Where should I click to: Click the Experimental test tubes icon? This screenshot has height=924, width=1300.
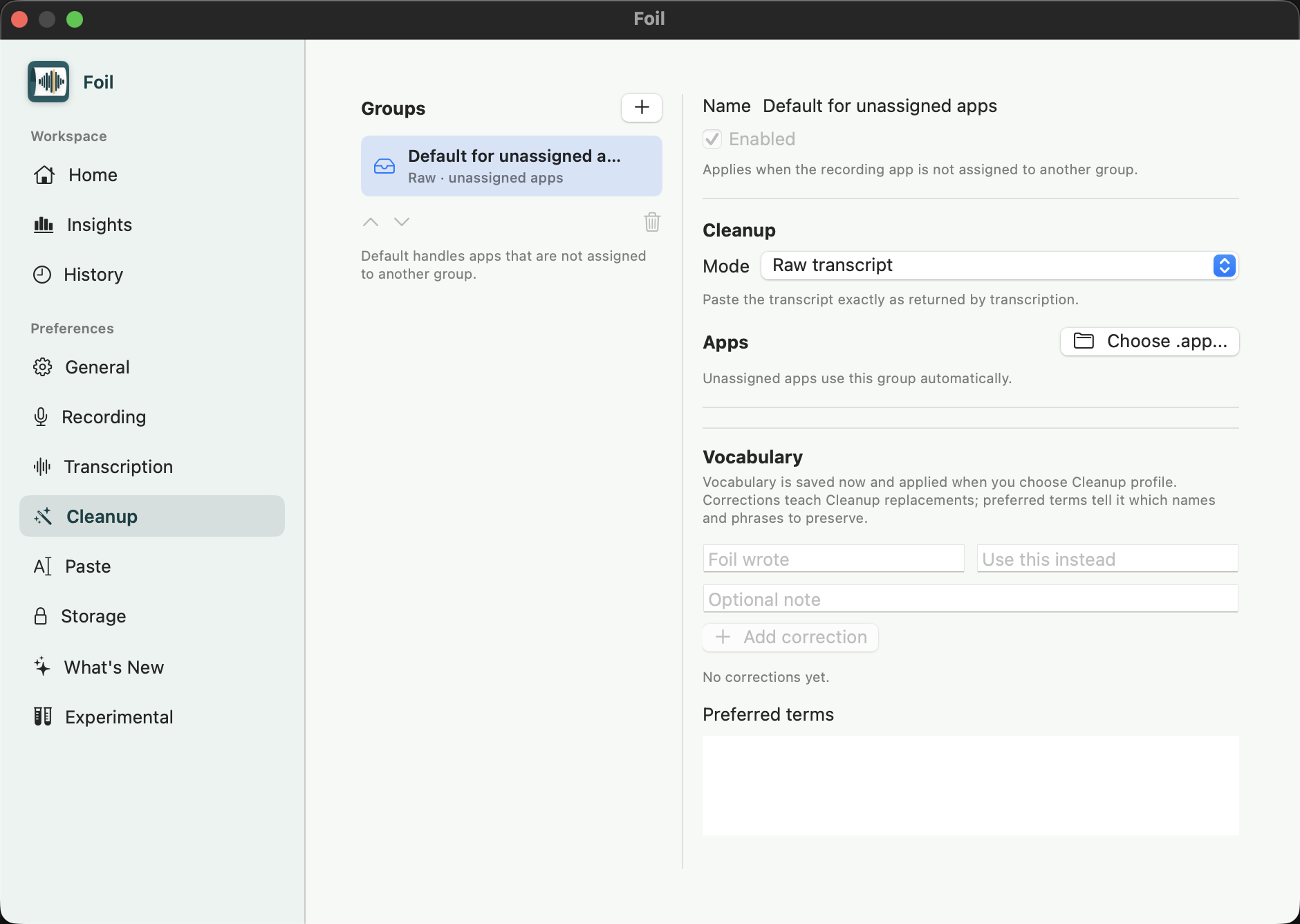43,717
